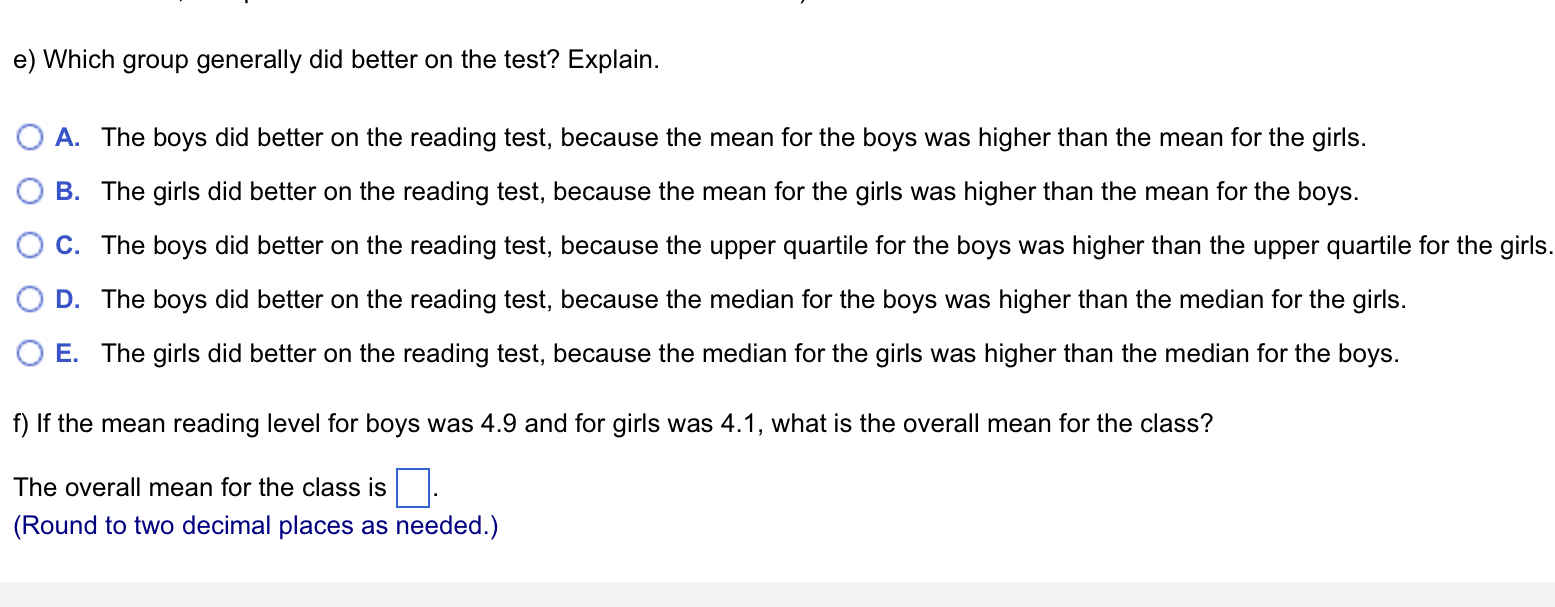Select answer choice D radio button
1555x607 pixels.
tap(30, 299)
